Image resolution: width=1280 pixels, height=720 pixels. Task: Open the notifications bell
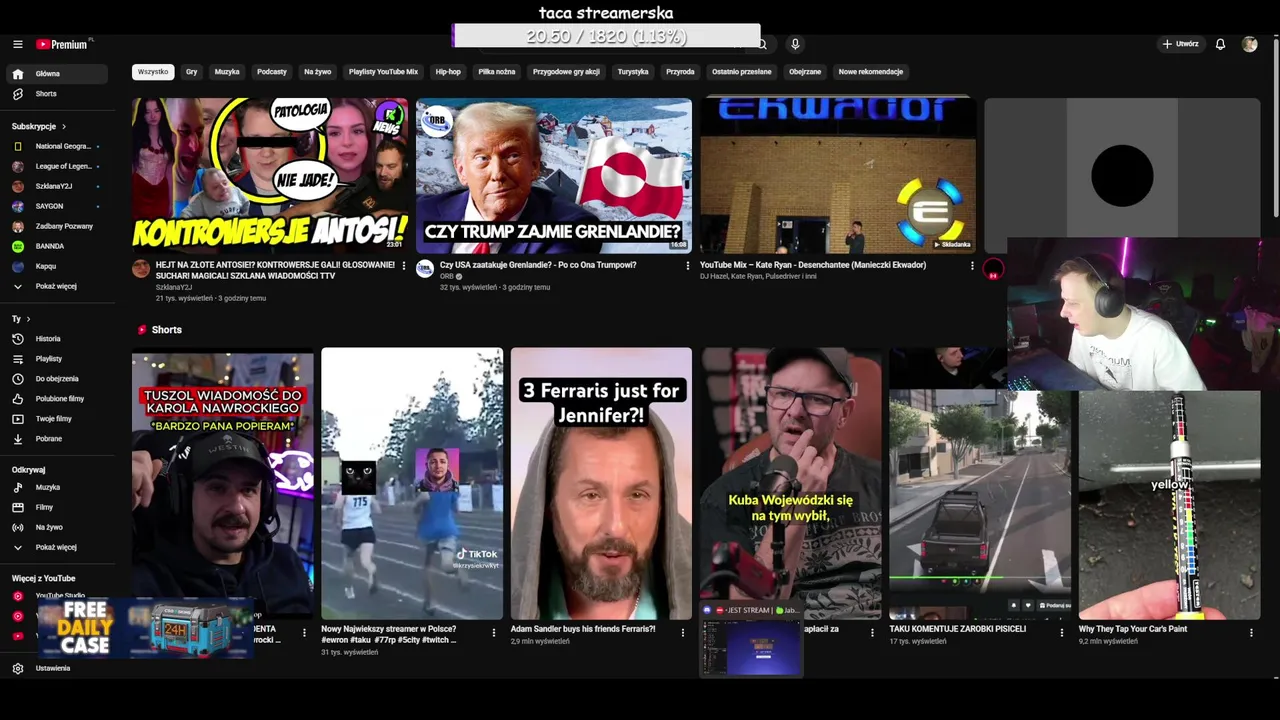(1220, 44)
